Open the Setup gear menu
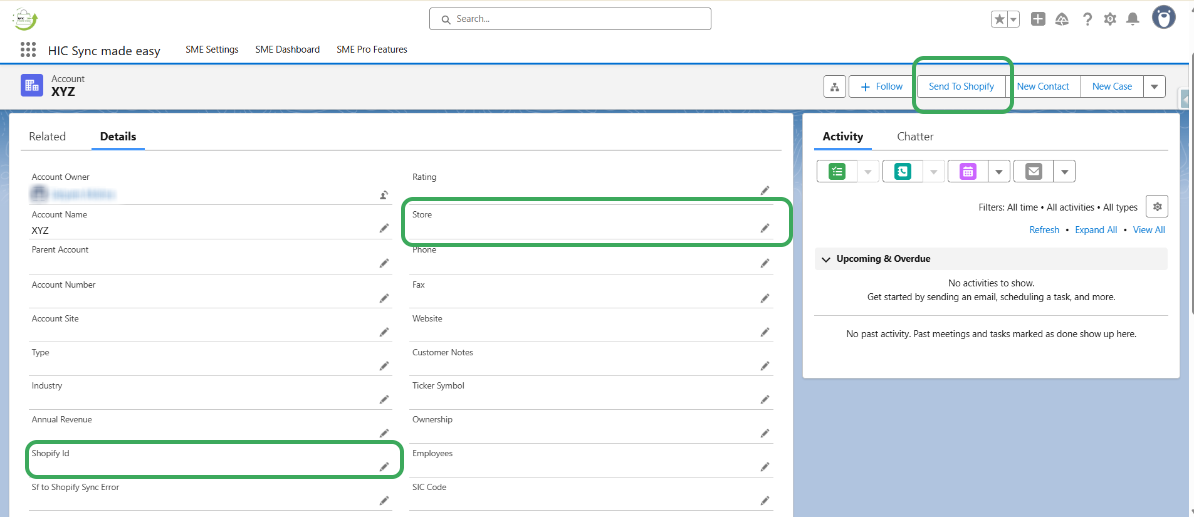This screenshot has width=1194, height=517. coord(1110,19)
